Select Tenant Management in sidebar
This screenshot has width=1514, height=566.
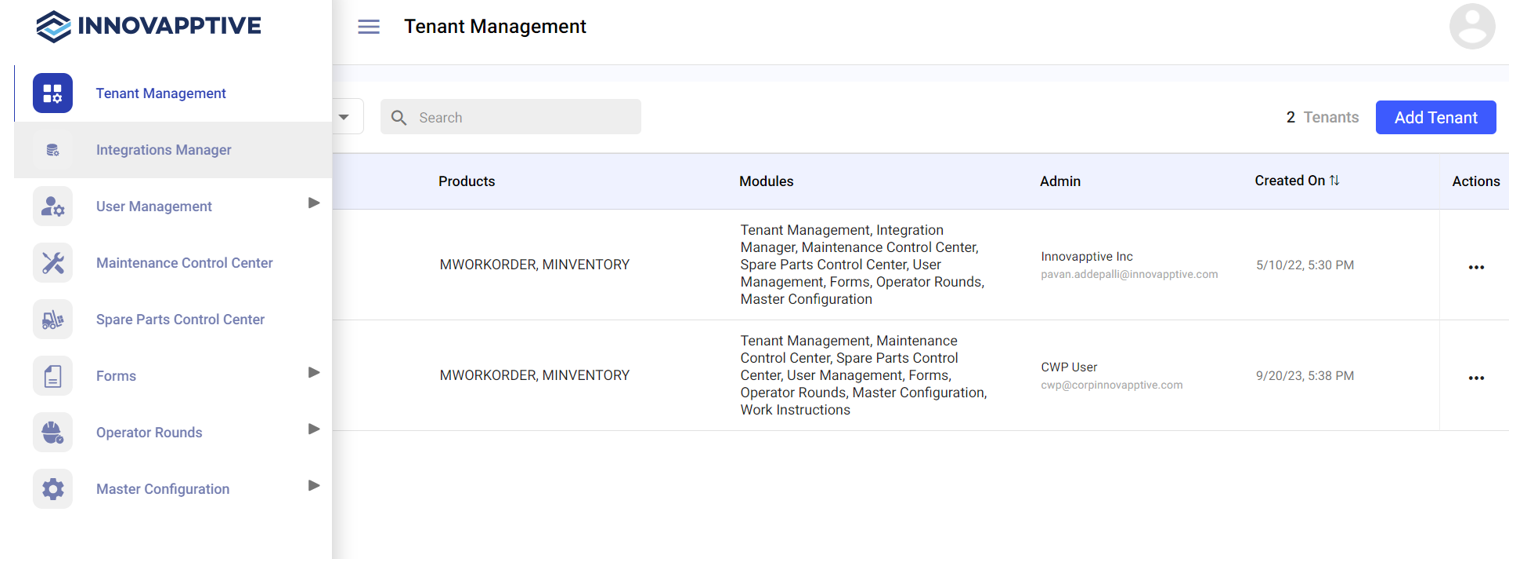(x=173, y=93)
